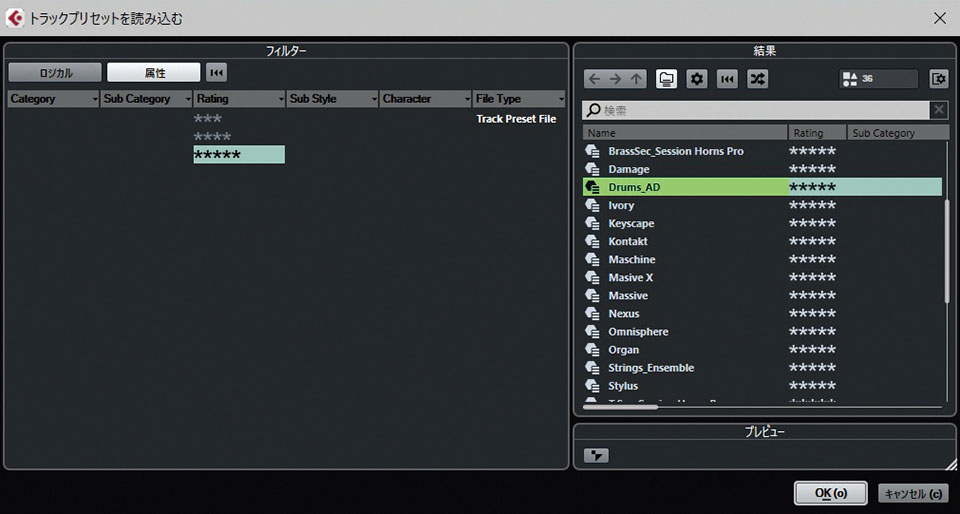The width and height of the screenshot is (960, 514).
Task: Select the Stylus preset name
Action: pos(623,386)
